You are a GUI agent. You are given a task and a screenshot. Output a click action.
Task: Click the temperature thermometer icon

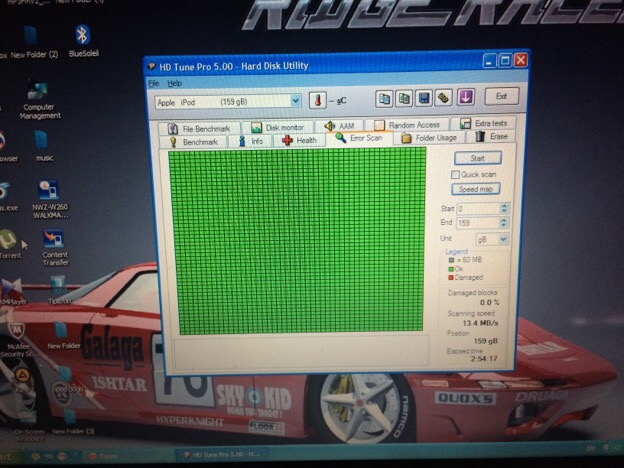pyautogui.click(x=318, y=101)
